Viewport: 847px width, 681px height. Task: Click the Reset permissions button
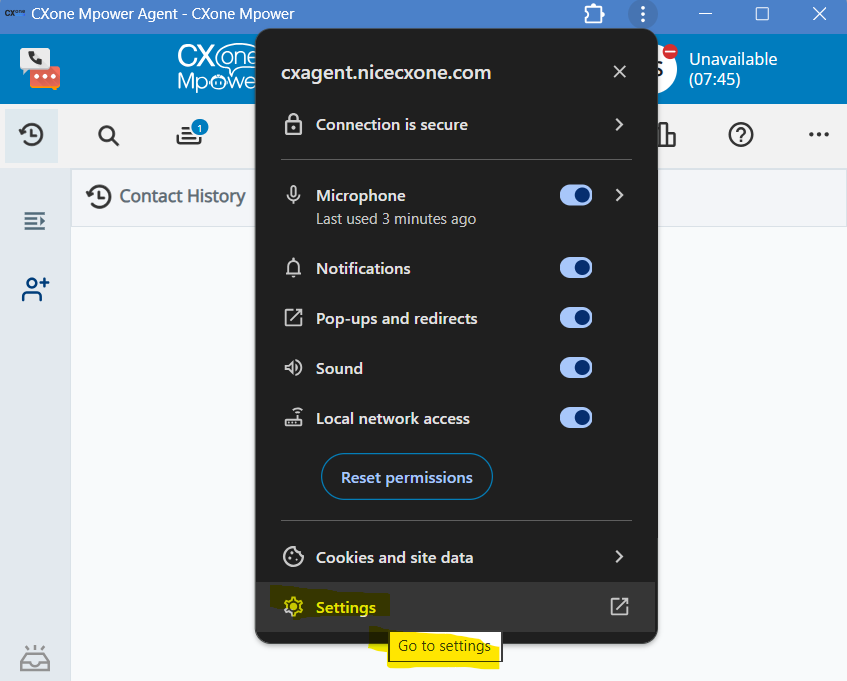(407, 478)
